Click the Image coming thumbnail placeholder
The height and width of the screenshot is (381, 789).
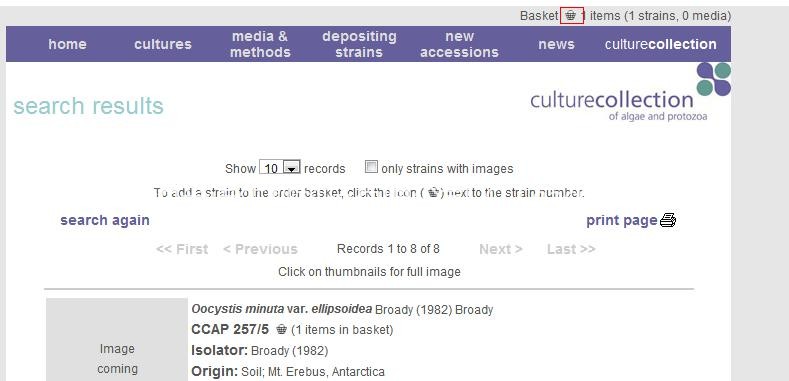117,340
